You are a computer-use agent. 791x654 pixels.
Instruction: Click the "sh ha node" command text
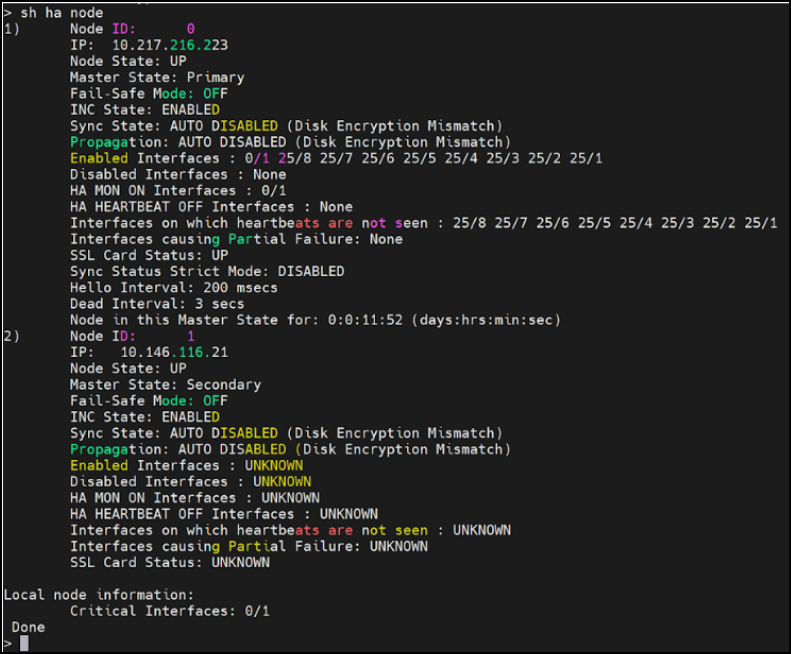[x=61, y=13]
